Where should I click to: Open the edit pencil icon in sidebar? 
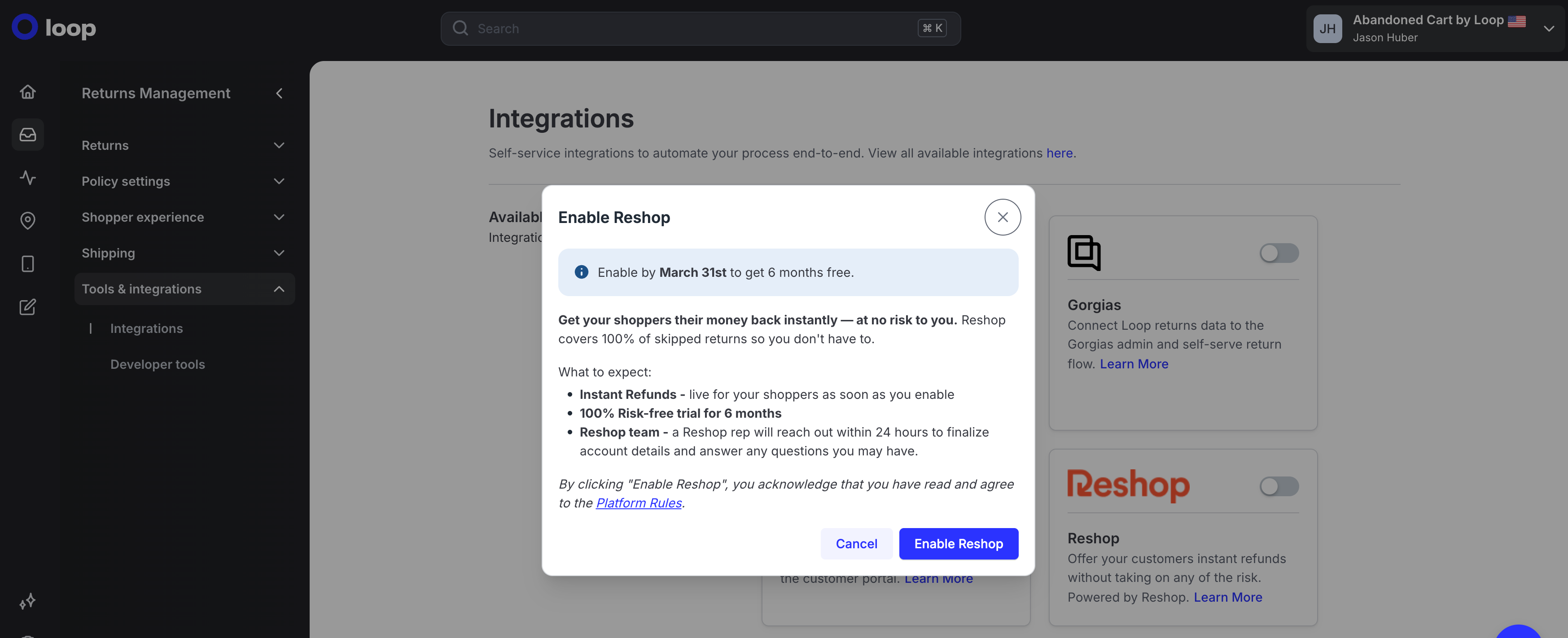tap(27, 307)
